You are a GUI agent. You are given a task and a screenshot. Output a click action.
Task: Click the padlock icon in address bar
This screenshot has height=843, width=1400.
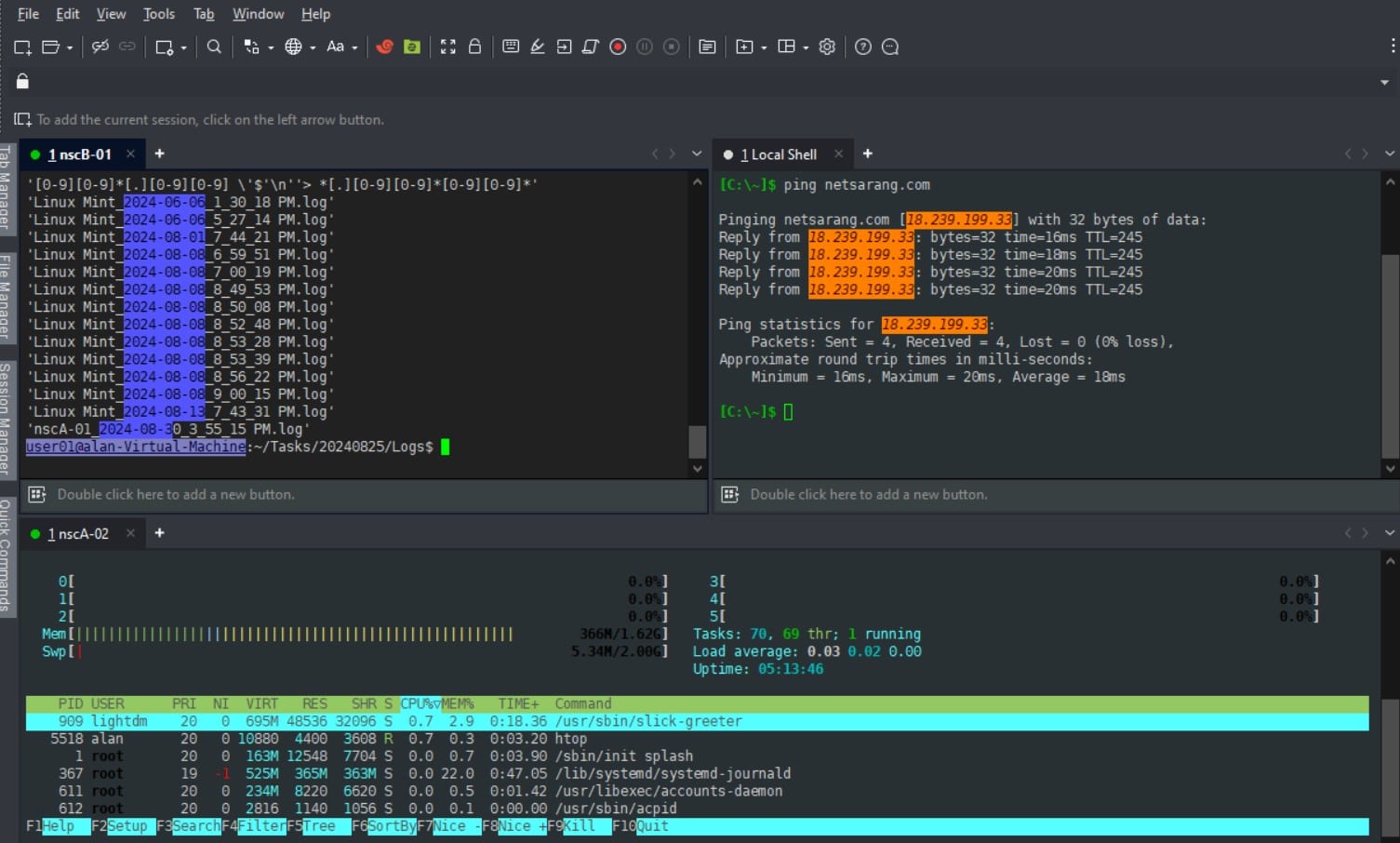pos(22,82)
